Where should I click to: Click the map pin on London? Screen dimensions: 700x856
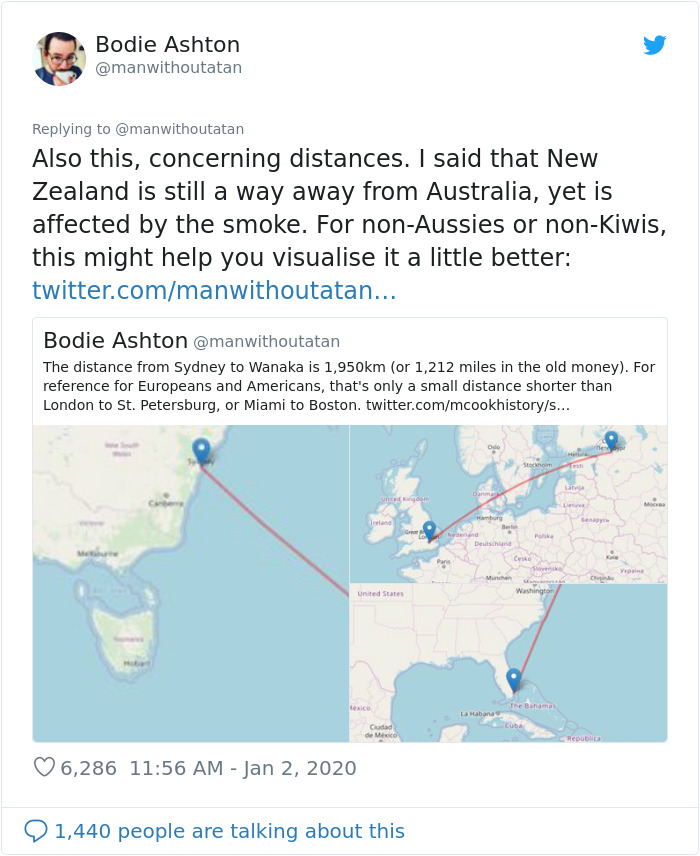(428, 528)
